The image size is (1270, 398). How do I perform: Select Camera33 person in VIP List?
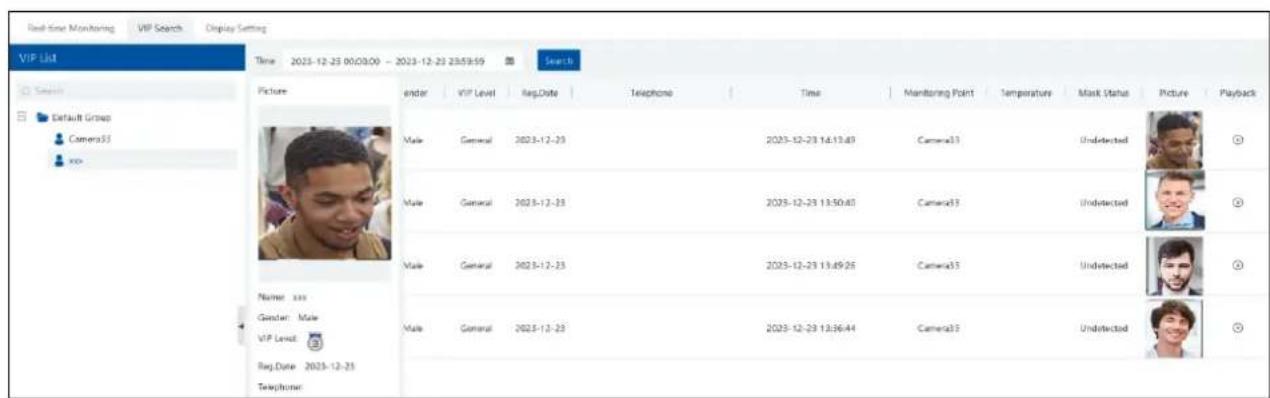tap(84, 139)
